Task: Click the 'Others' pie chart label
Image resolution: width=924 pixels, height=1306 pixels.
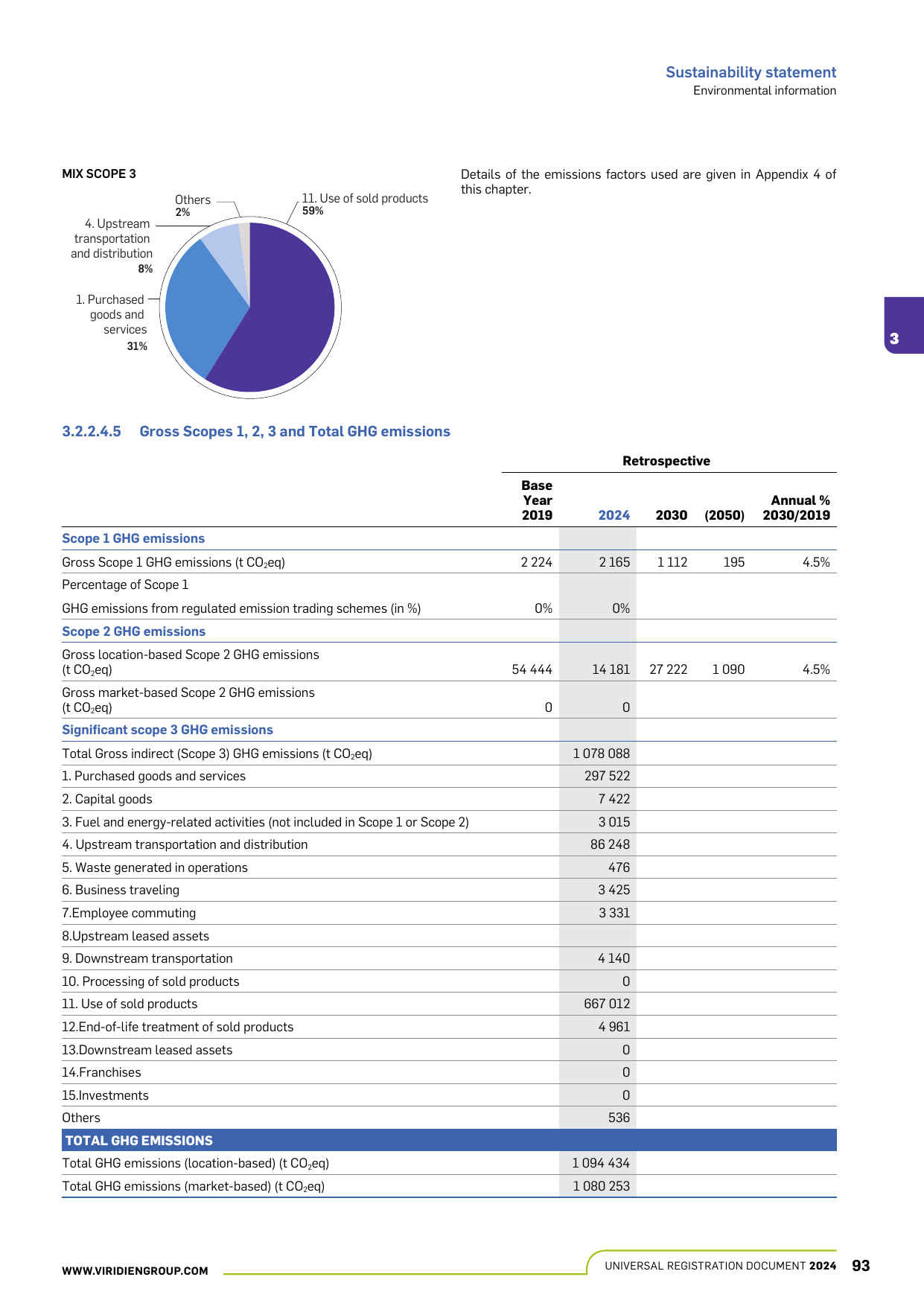Action: tap(192, 206)
